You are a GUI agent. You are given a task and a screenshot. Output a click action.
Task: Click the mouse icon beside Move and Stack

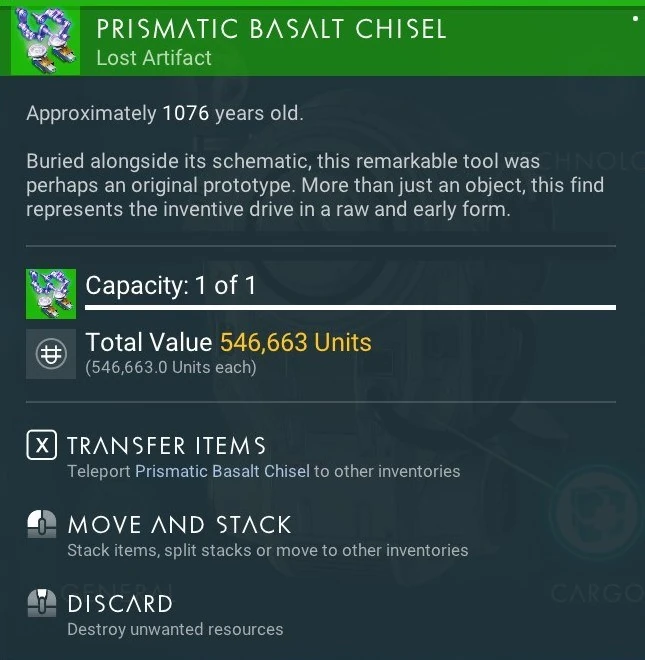[41, 524]
